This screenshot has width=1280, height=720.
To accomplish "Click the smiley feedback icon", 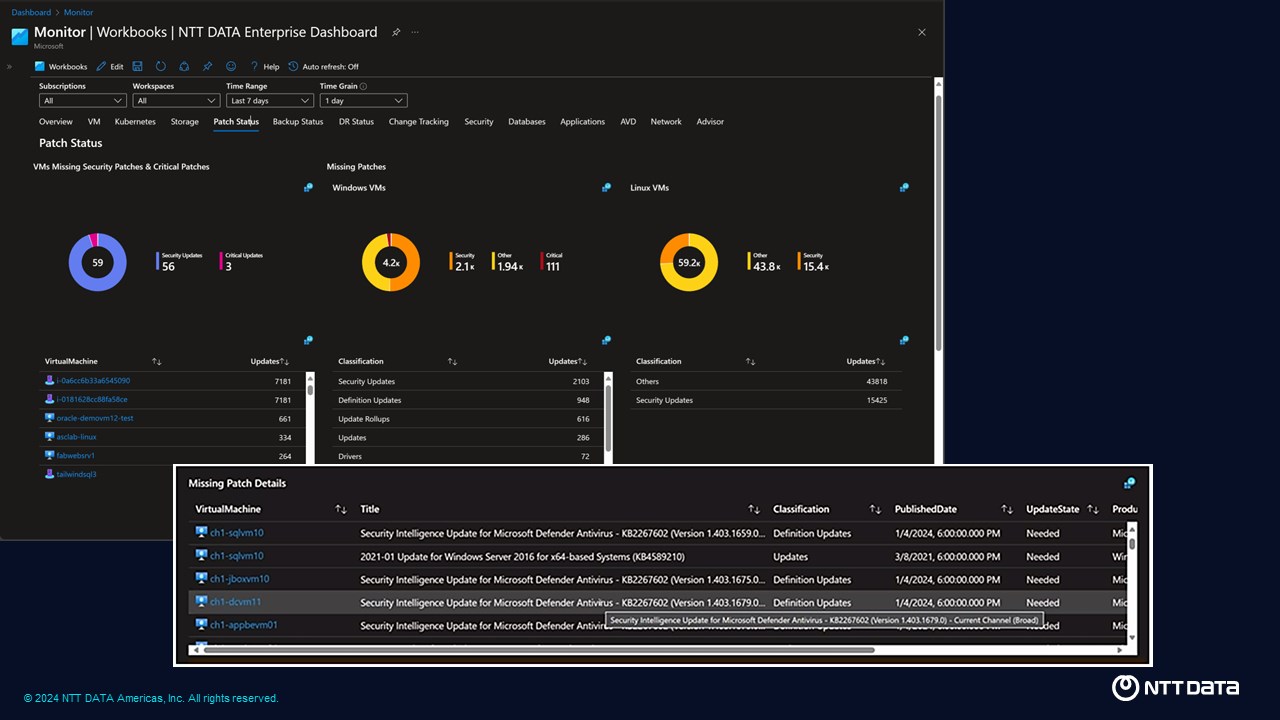I will (x=231, y=66).
